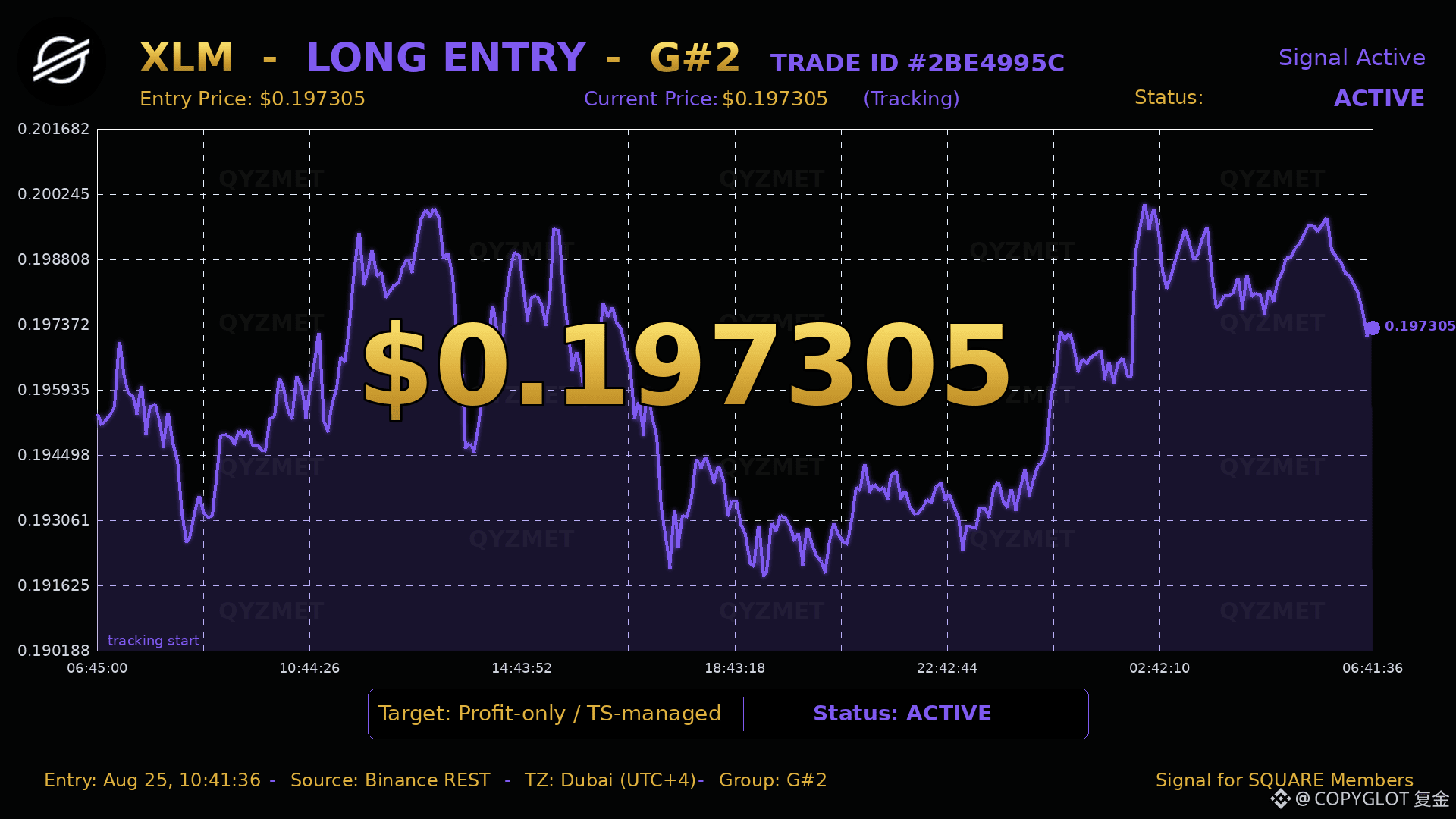
Task: Click the Stellar XLM coin logo
Action: coord(61,61)
